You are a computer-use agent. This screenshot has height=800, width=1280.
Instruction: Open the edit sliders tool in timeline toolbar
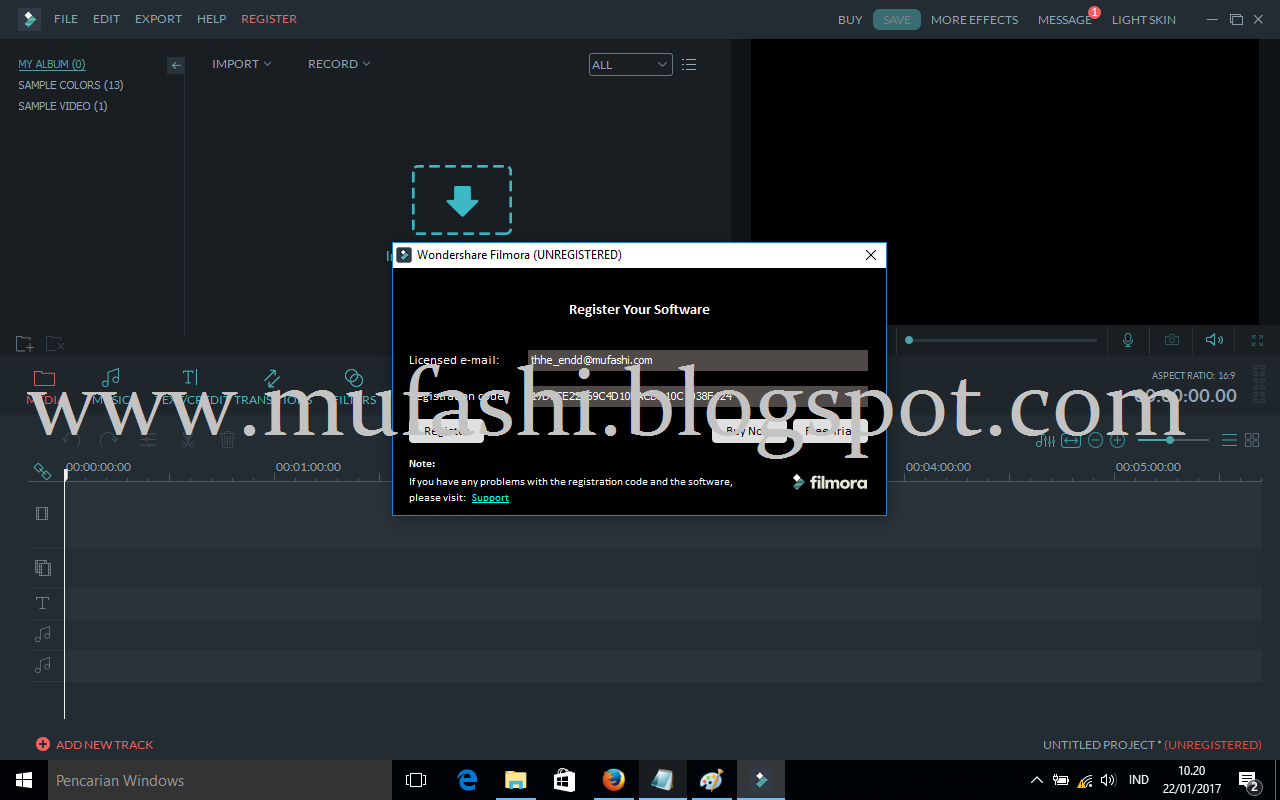pyautogui.click(x=148, y=439)
